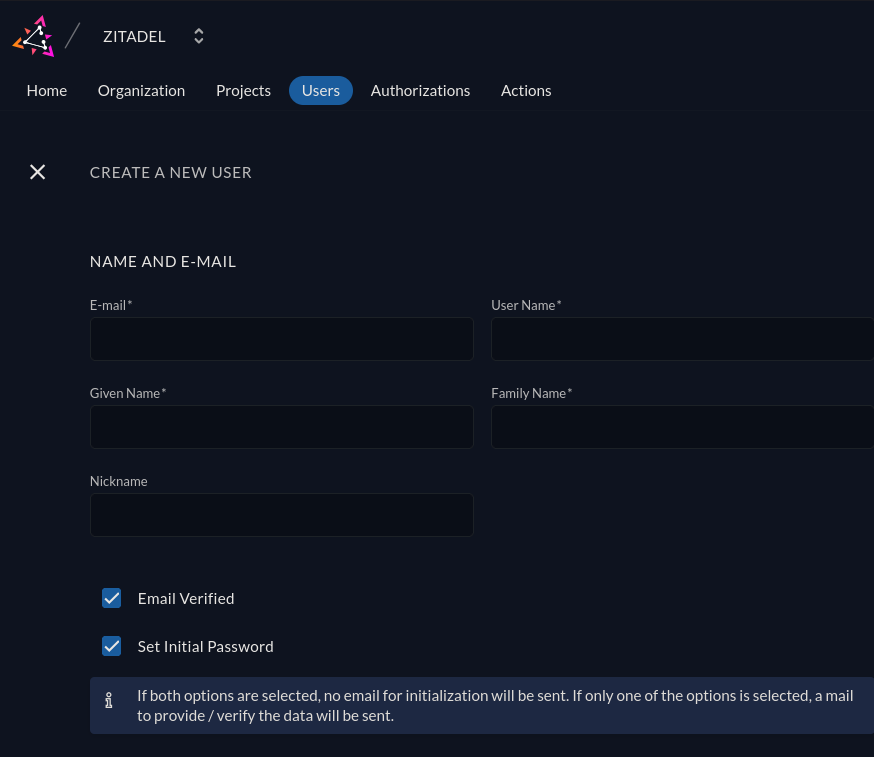
Task: Click the ZITADEL organization name
Action: [134, 36]
